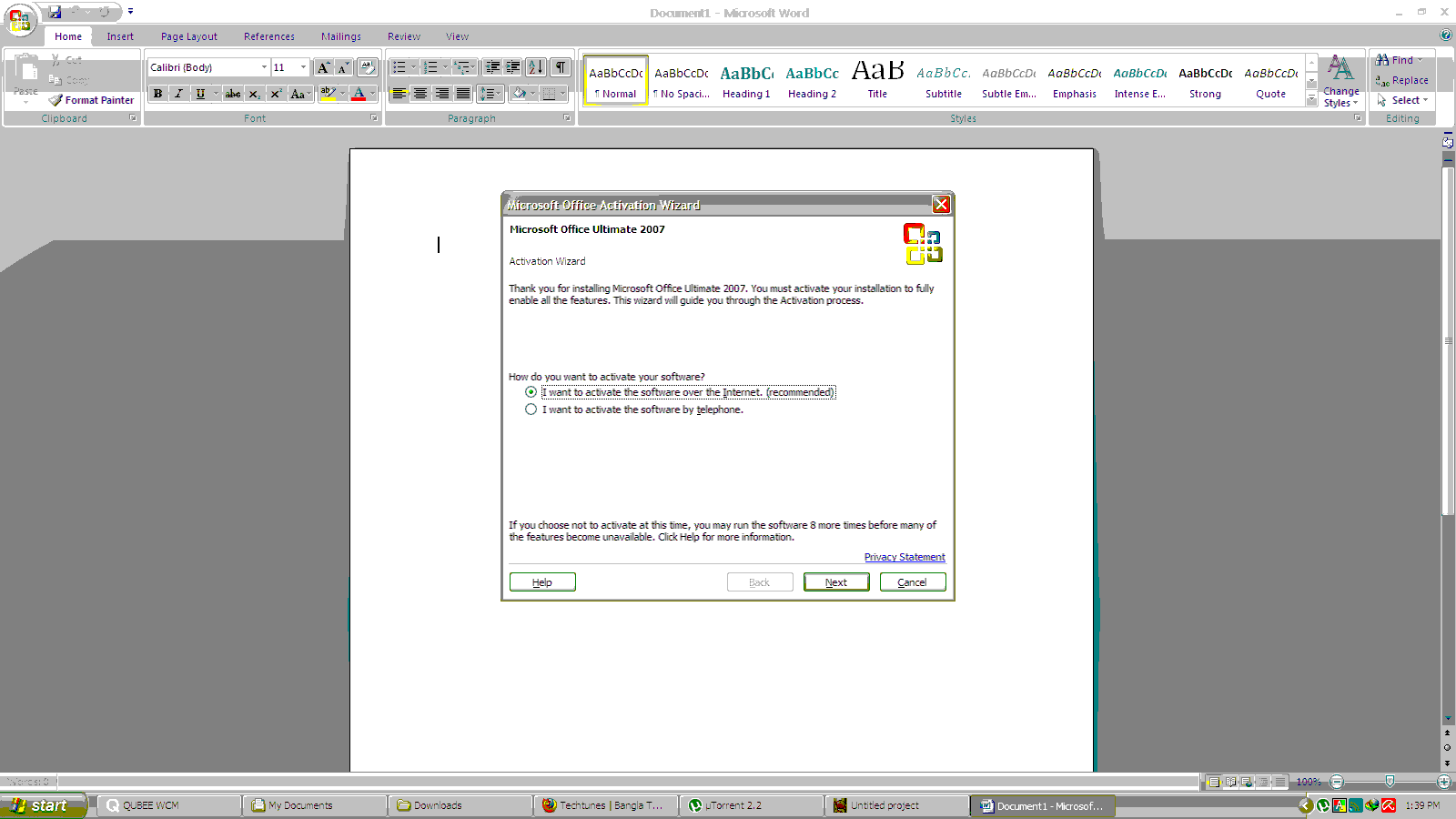
Task: Center the paragraph text
Action: tap(420, 94)
